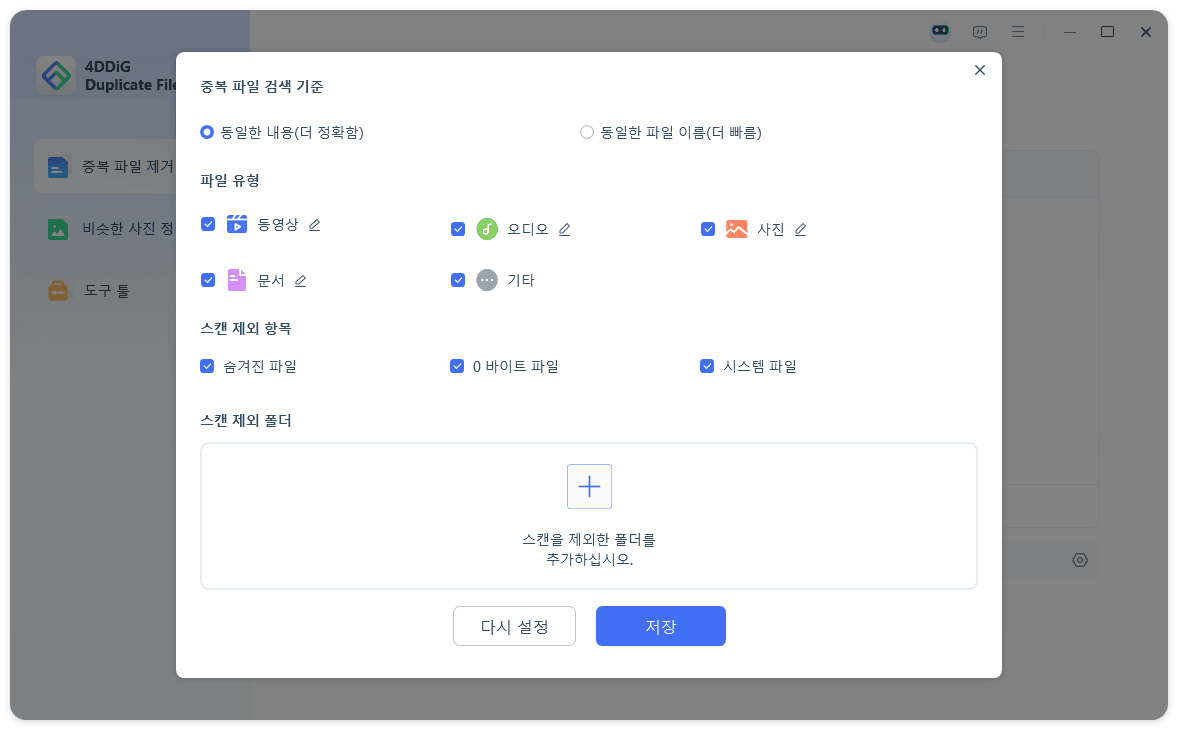
Task: Open the robot assistant icon in the title bar
Action: [x=940, y=31]
